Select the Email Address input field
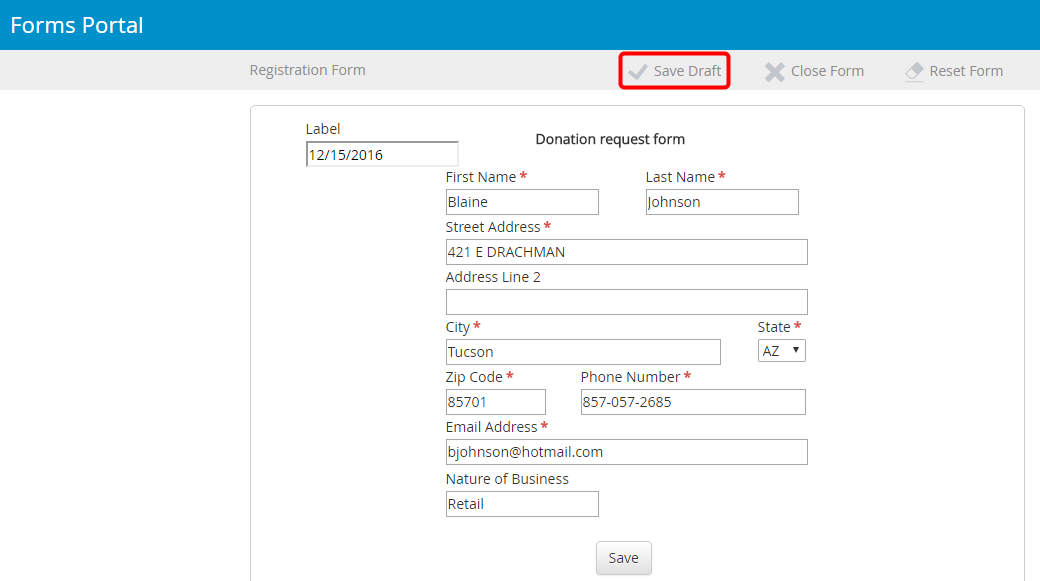 pos(627,452)
